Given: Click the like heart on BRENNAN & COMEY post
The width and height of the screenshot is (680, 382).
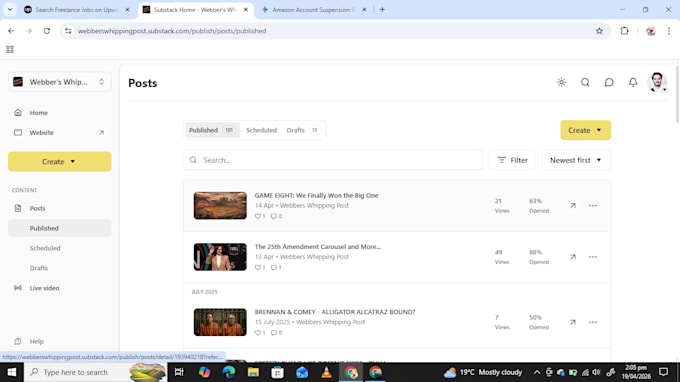Looking at the screenshot, I should point(258,333).
